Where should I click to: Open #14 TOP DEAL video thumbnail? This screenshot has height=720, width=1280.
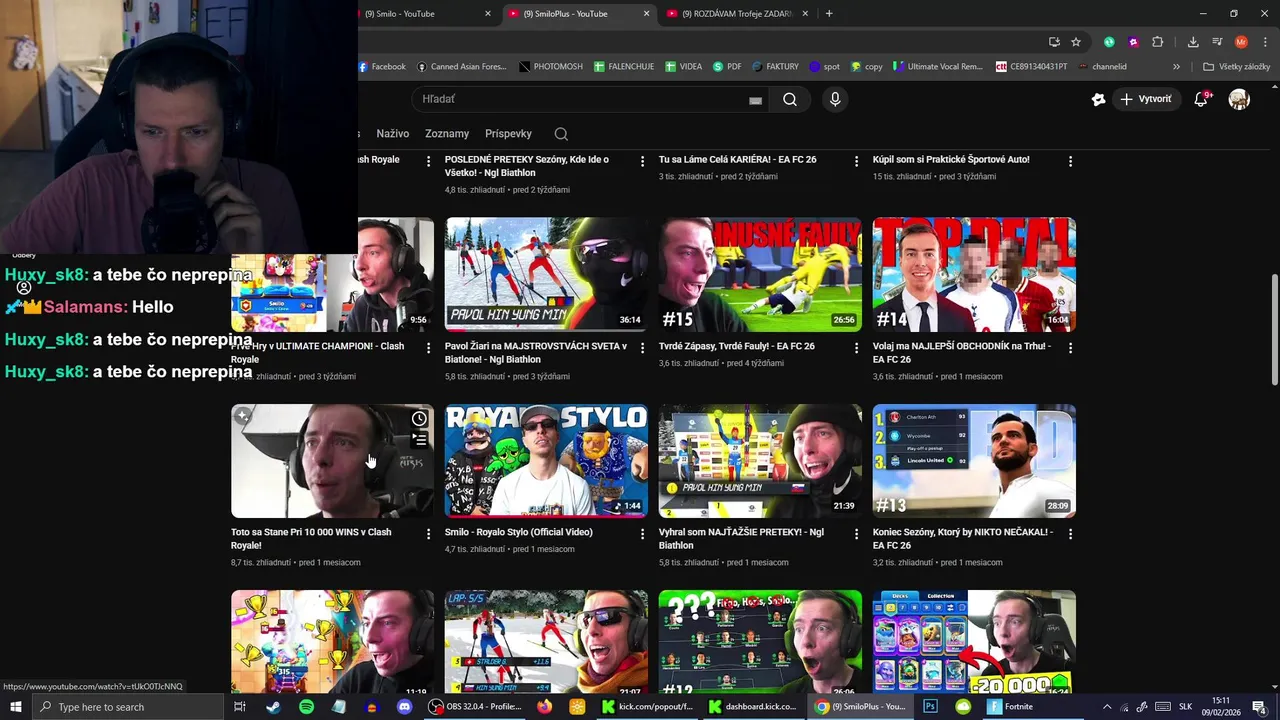coord(974,274)
